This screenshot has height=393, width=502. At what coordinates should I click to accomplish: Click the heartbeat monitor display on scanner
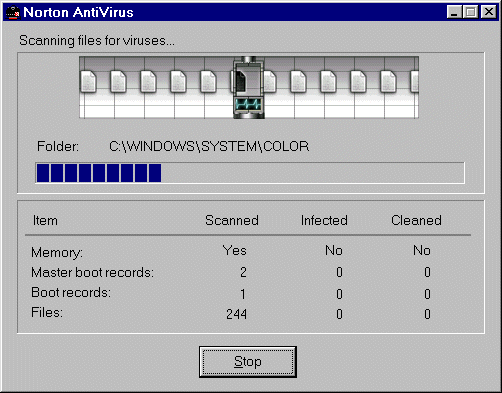[x=248, y=104]
